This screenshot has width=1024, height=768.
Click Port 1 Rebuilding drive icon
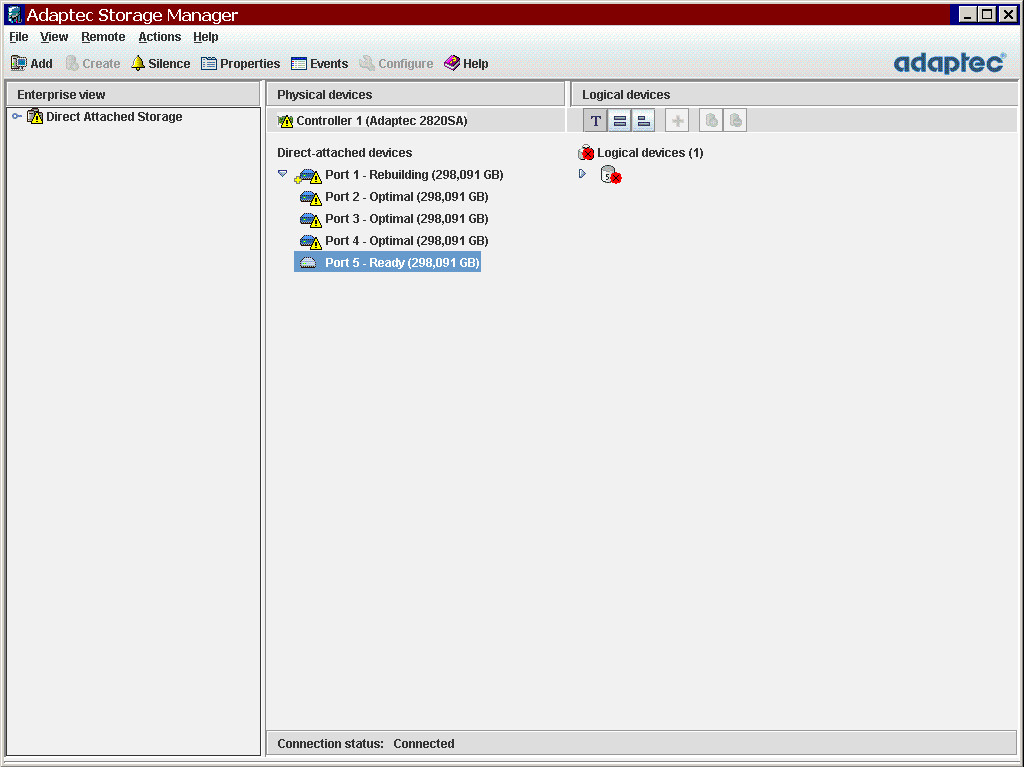pyautogui.click(x=308, y=176)
